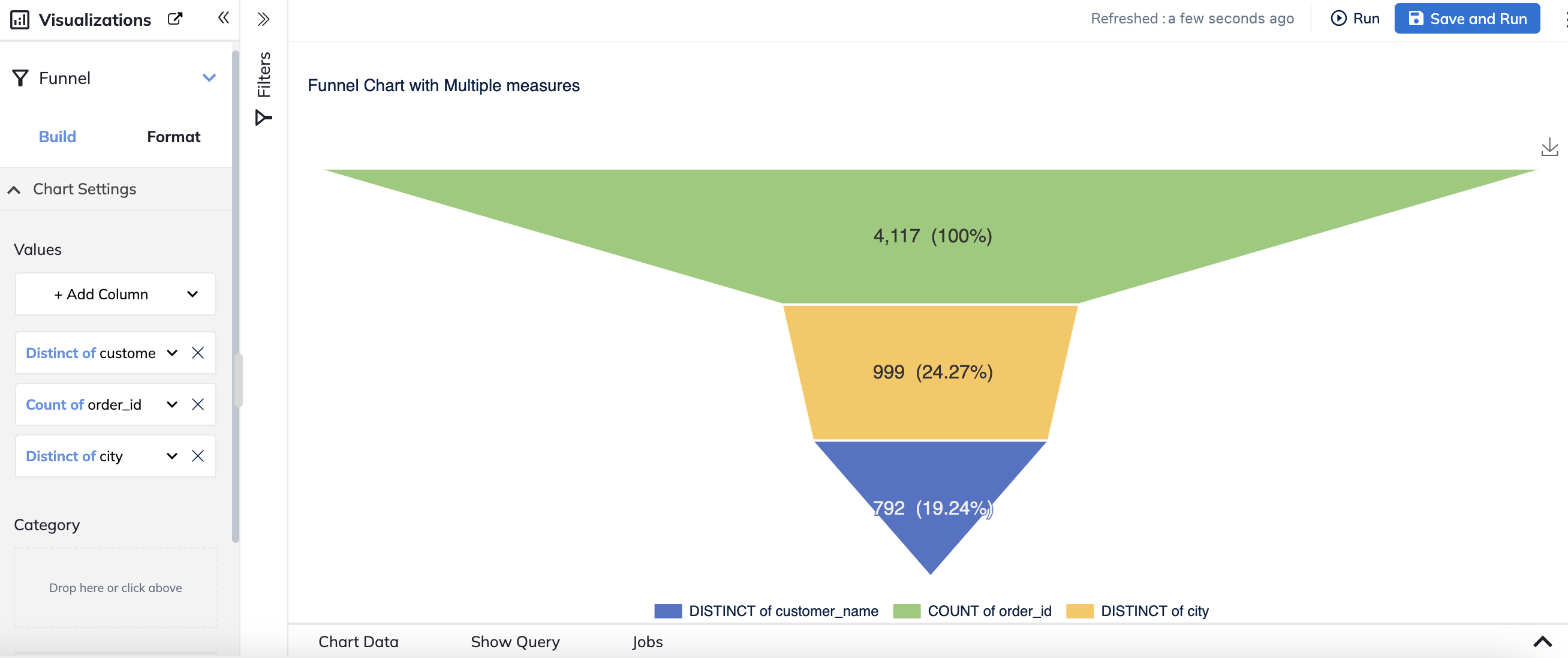Viewport: 1568px width, 658px height.
Task: Expand the Filters panel double-arrow icon
Action: click(x=264, y=19)
